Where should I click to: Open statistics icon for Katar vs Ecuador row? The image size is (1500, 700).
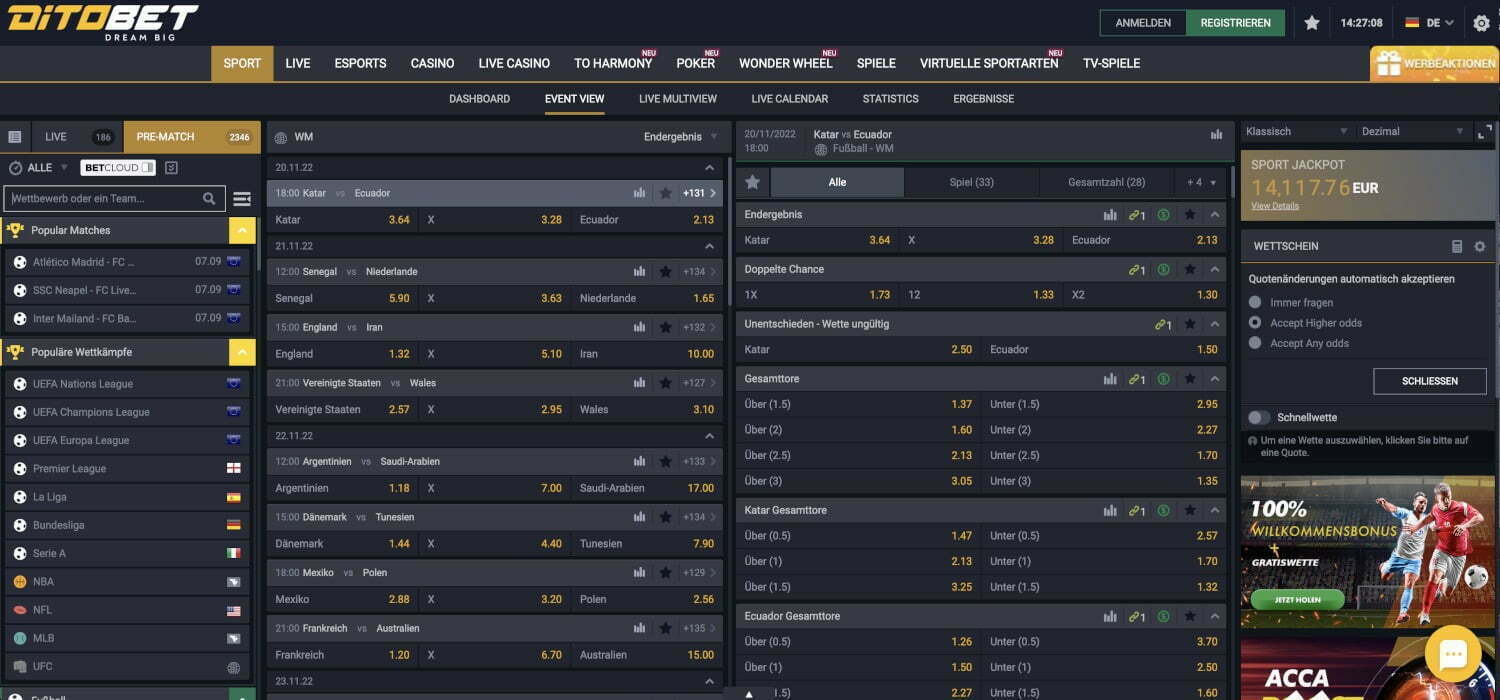tap(639, 193)
